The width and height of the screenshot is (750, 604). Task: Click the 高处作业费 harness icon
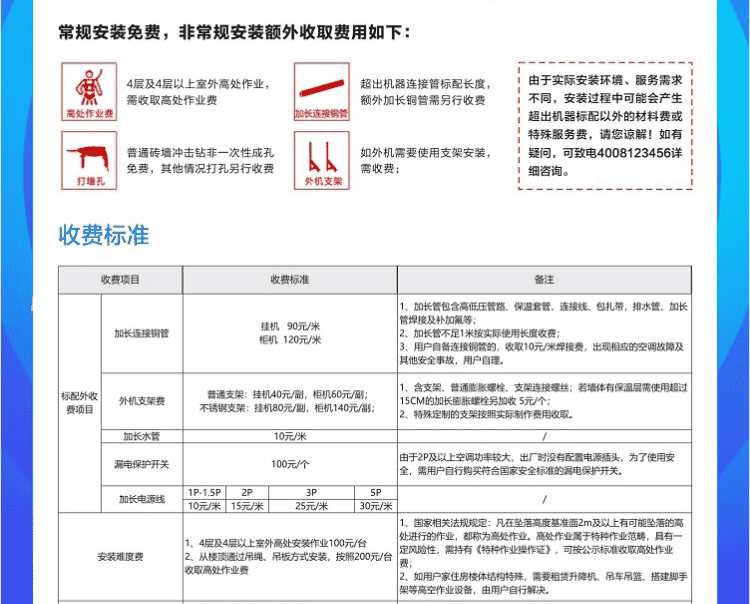(x=89, y=91)
